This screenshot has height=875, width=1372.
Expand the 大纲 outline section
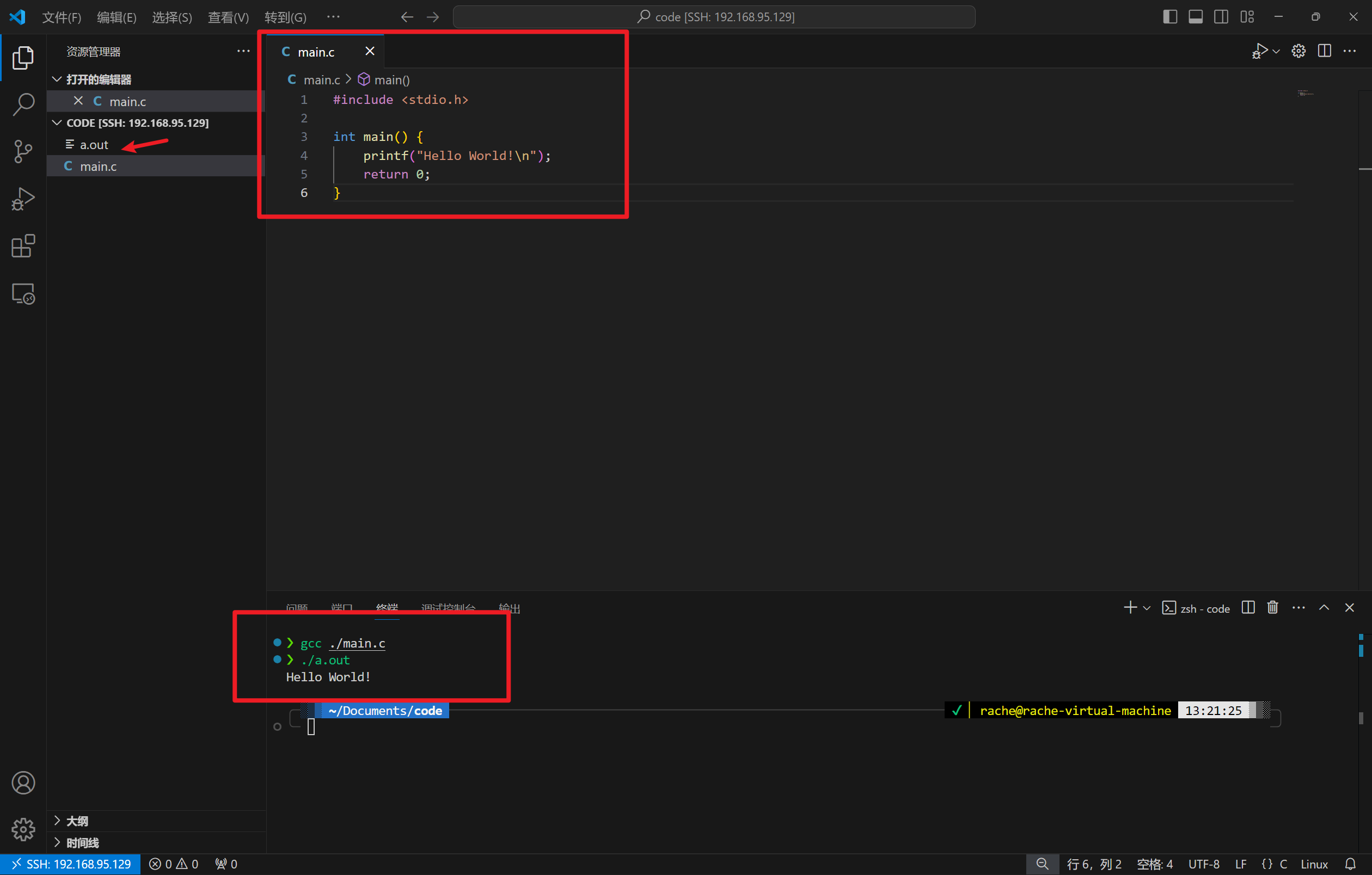click(156, 821)
